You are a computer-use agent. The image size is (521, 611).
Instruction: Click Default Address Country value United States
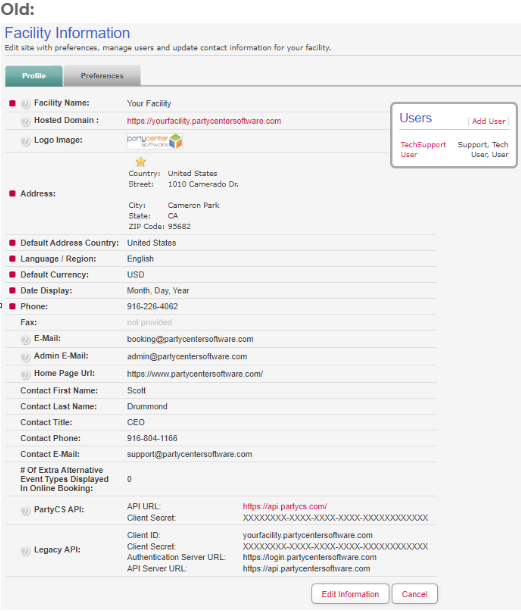pos(152,243)
